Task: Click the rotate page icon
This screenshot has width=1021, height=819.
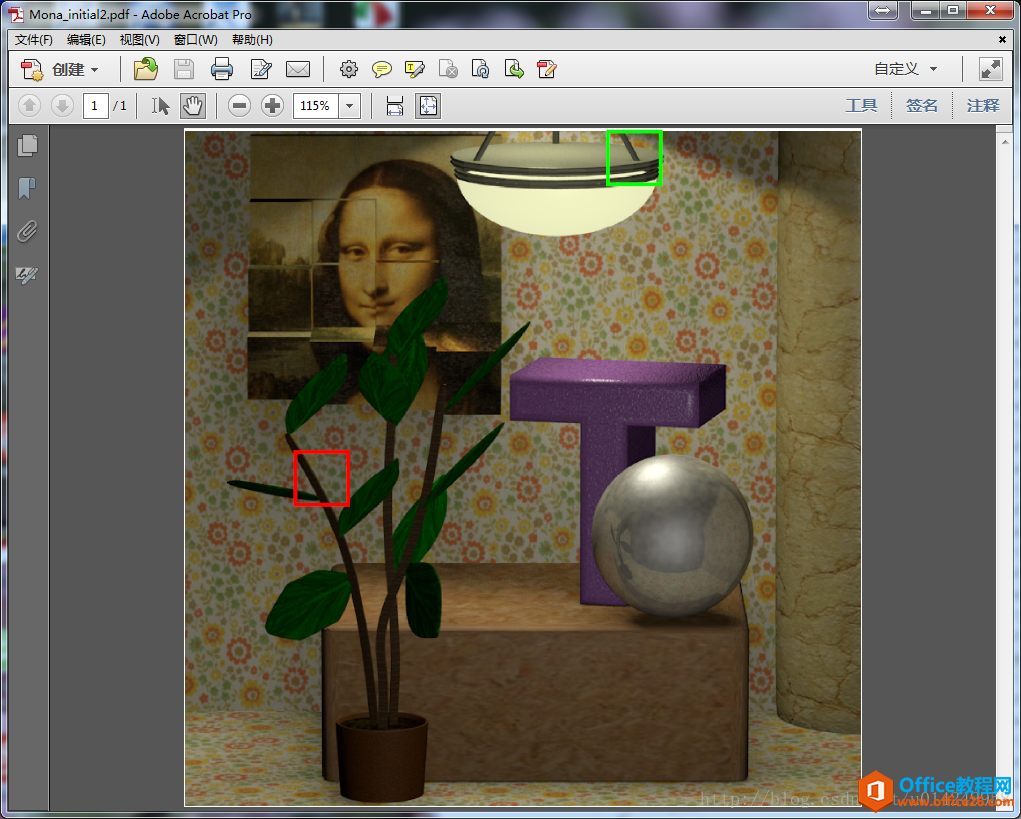Action: coord(481,69)
